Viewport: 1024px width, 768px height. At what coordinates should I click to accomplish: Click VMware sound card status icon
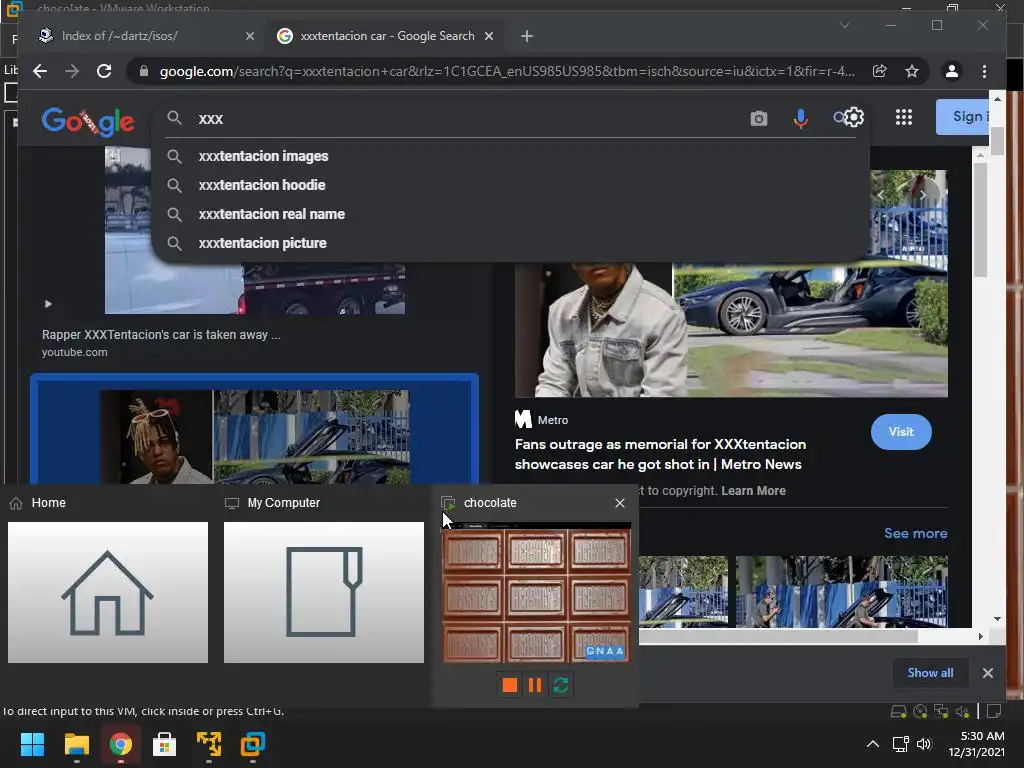[x=962, y=712]
